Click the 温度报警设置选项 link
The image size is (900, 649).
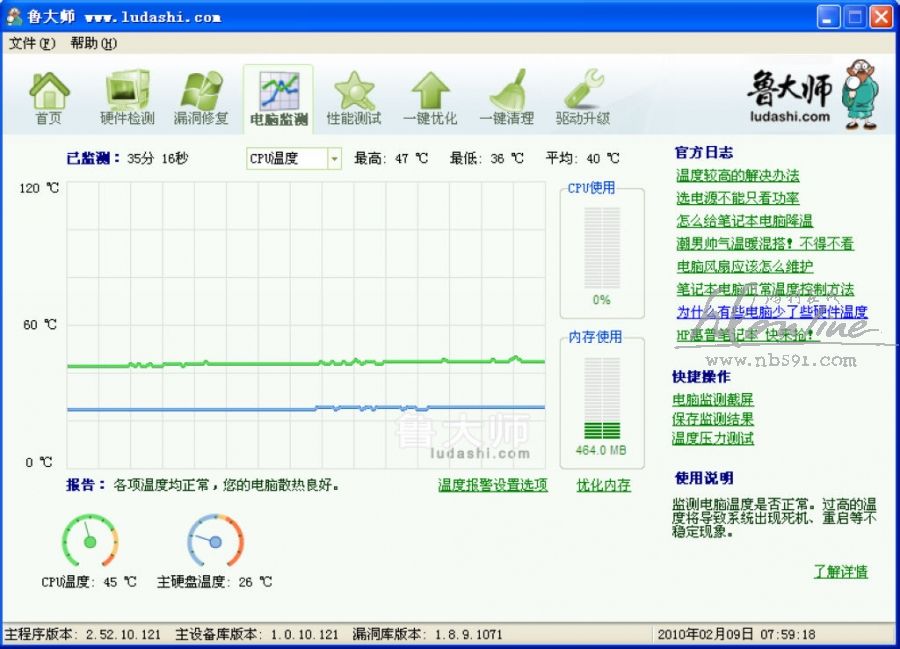pyautogui.click(x=492, y=485)
